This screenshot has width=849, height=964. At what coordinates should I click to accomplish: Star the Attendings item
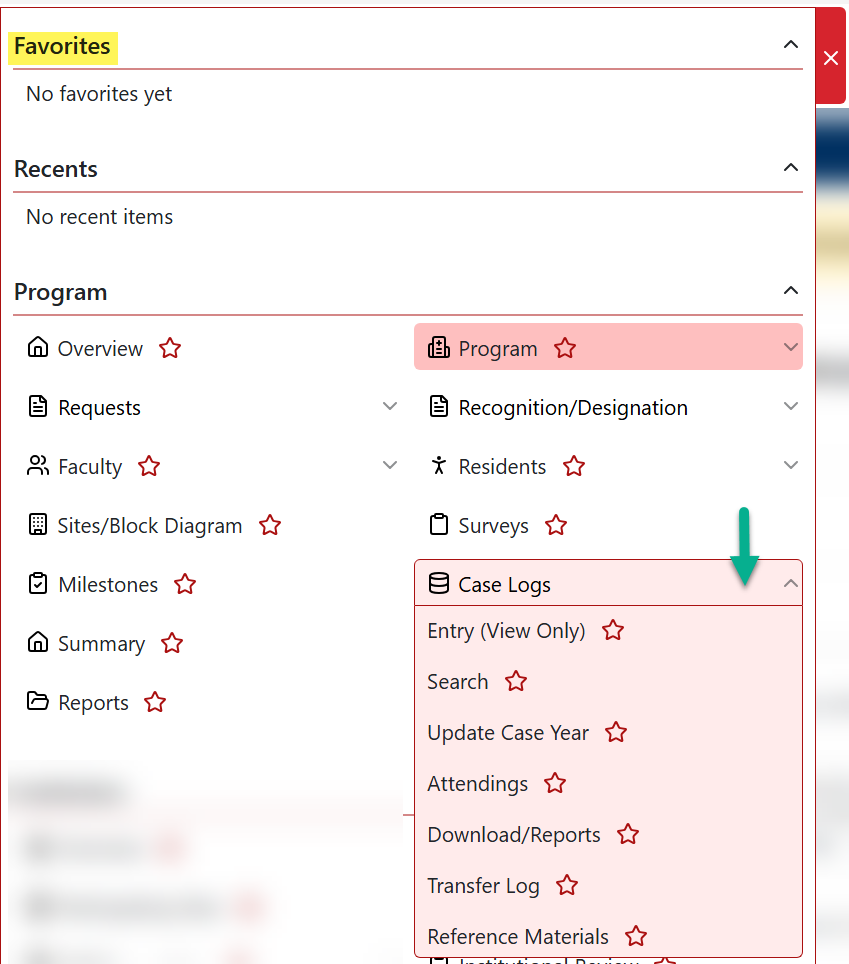point(555,783)
